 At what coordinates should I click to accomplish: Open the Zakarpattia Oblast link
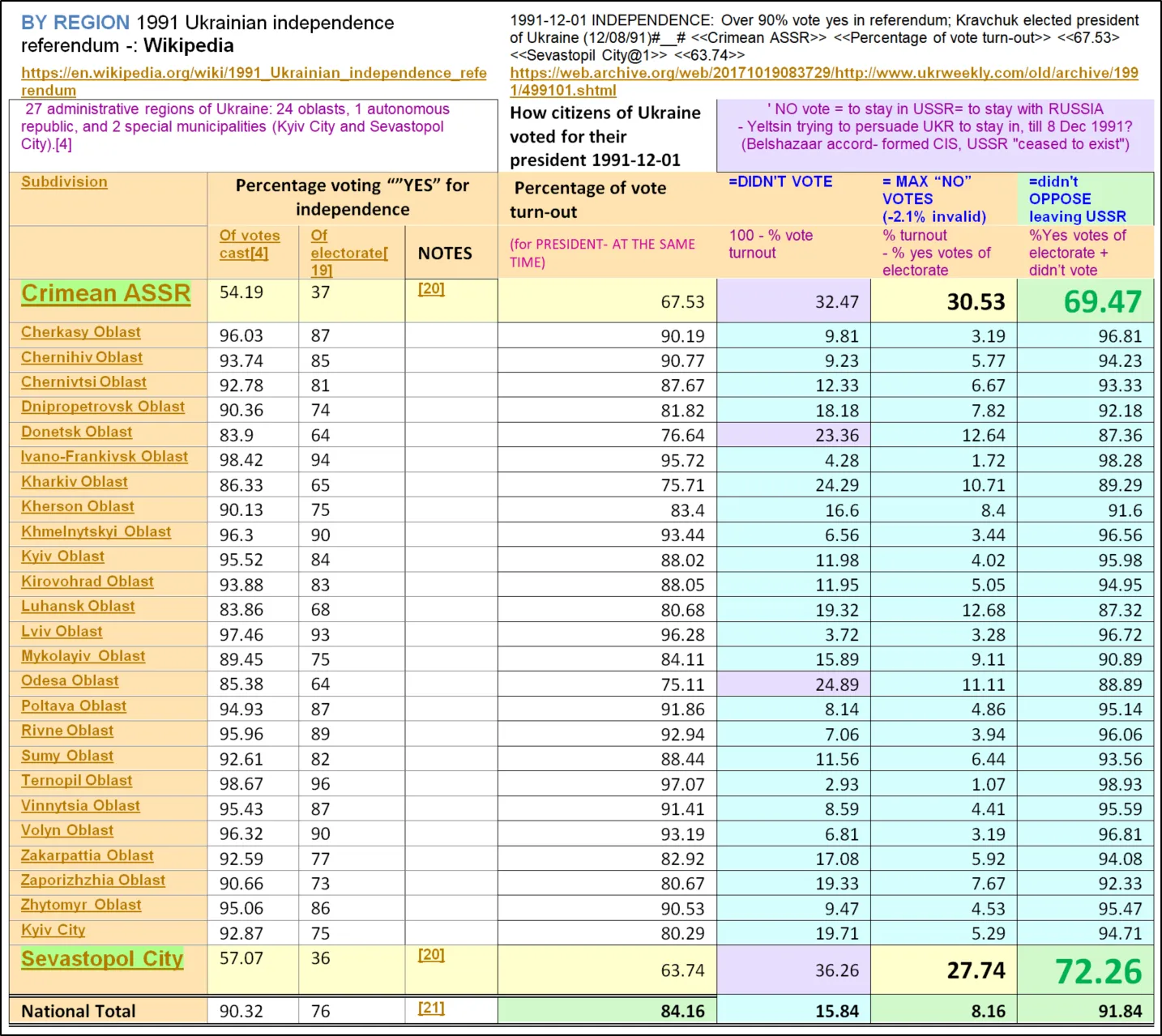pyautogui.click(x=88, y=855)
